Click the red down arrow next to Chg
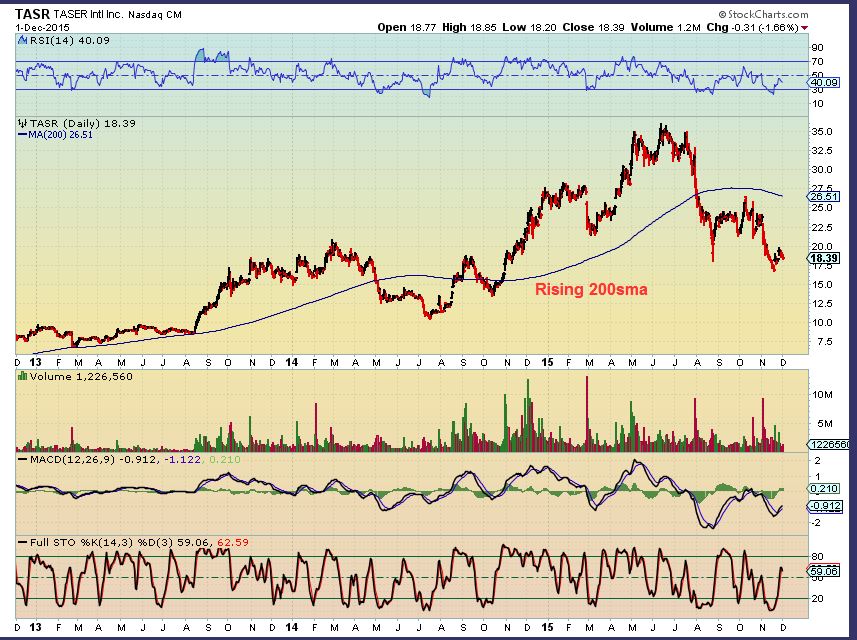This screenshot has width=857, height=640. coord(805,28)
